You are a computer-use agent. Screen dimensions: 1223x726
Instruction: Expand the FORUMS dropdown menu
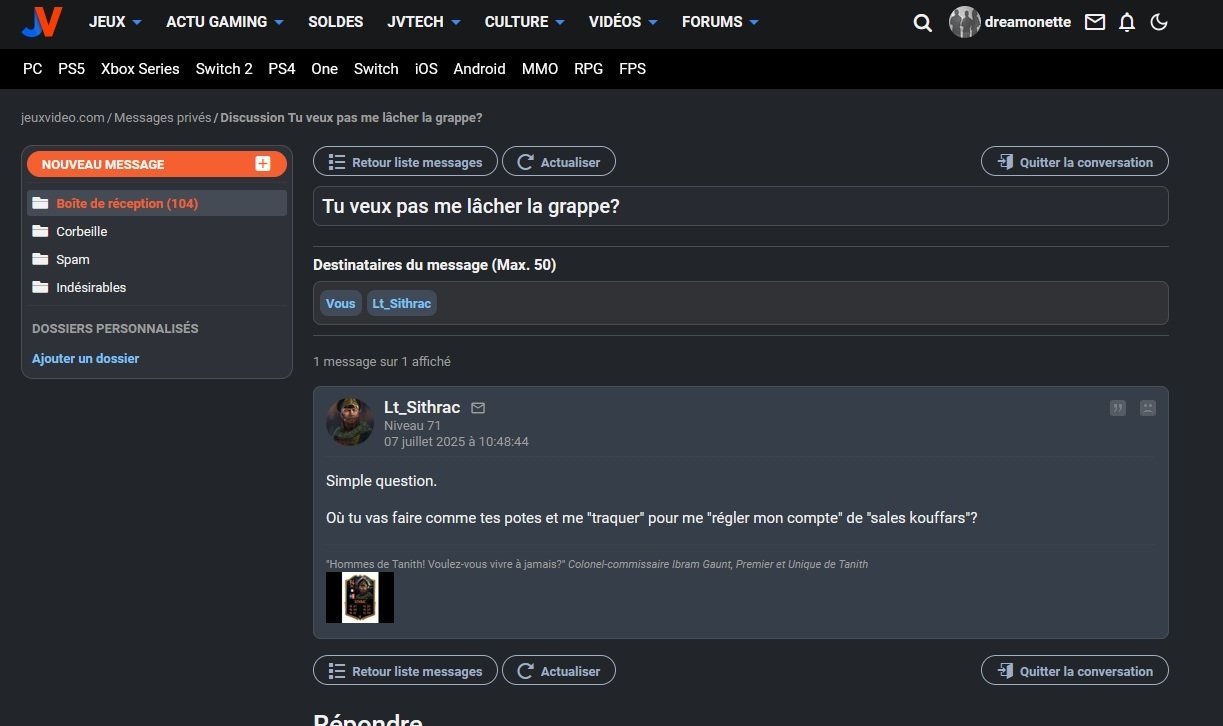point(720,22)
